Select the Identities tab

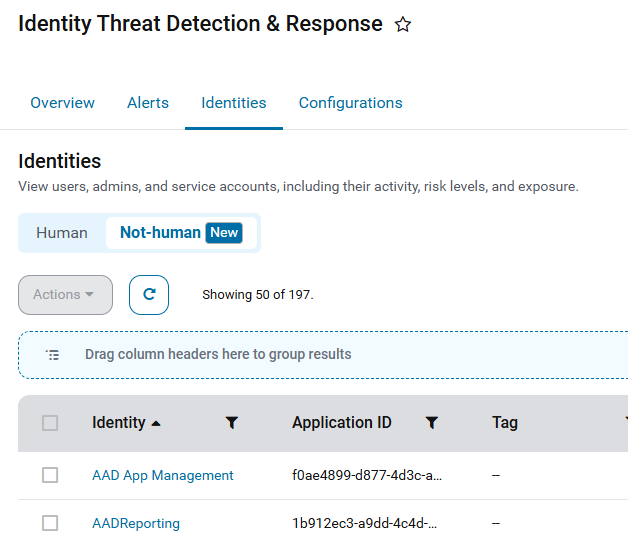point(234,103)
